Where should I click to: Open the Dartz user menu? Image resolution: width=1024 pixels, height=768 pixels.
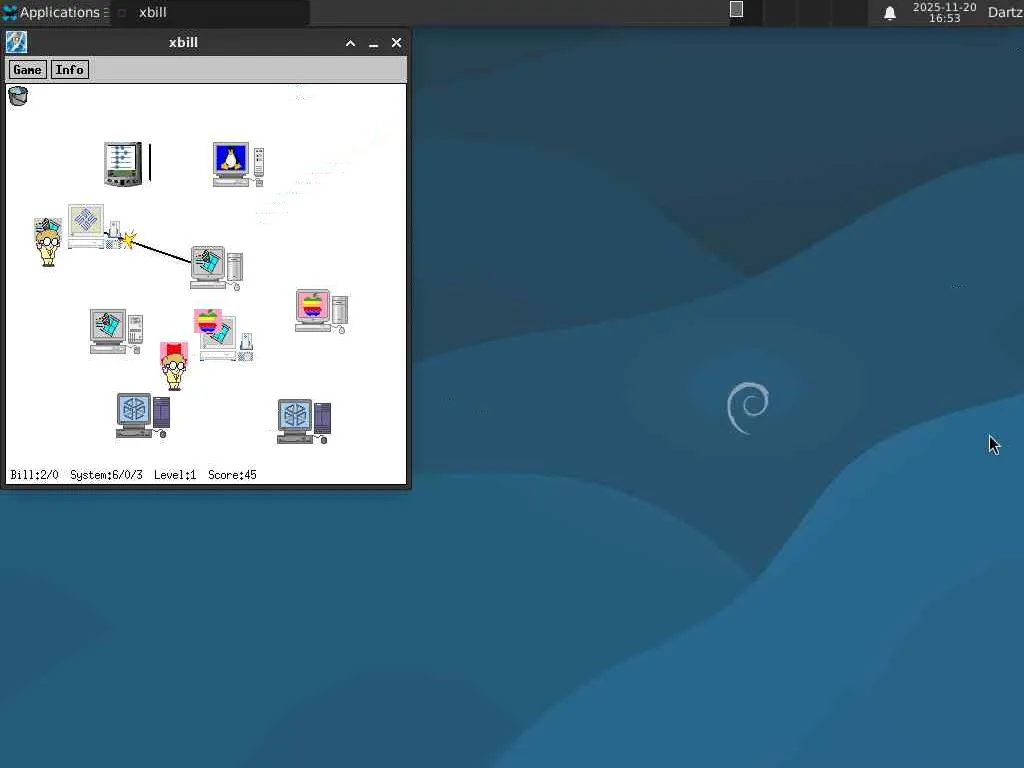[x=1006, y=12]
